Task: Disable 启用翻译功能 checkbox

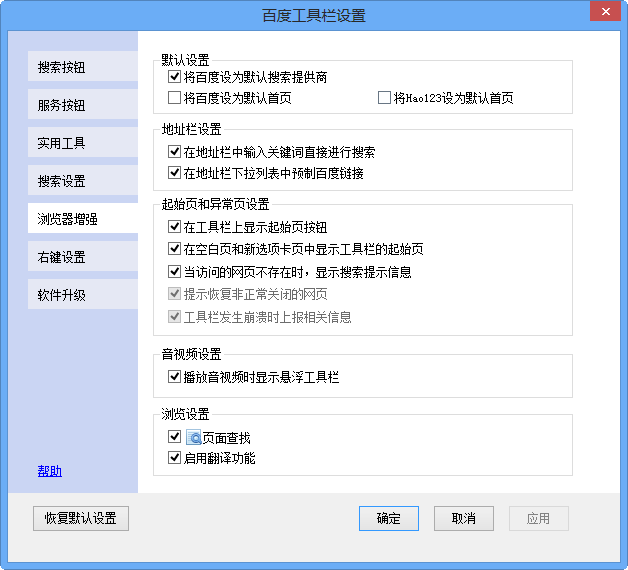Action: click(x=174, y=457)
